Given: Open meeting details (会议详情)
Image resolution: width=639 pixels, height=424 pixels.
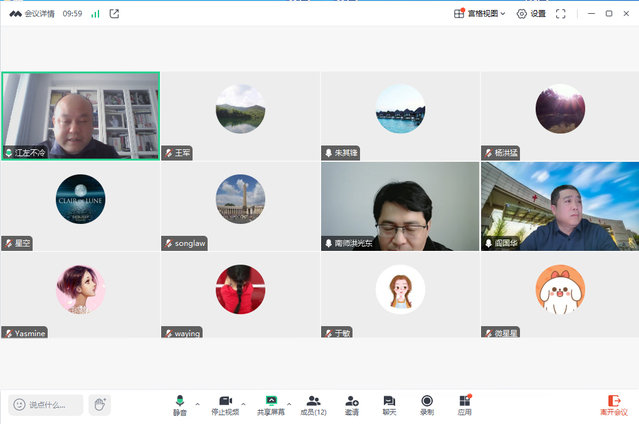Looking at the screenshot, I should [x=32, y=14].
